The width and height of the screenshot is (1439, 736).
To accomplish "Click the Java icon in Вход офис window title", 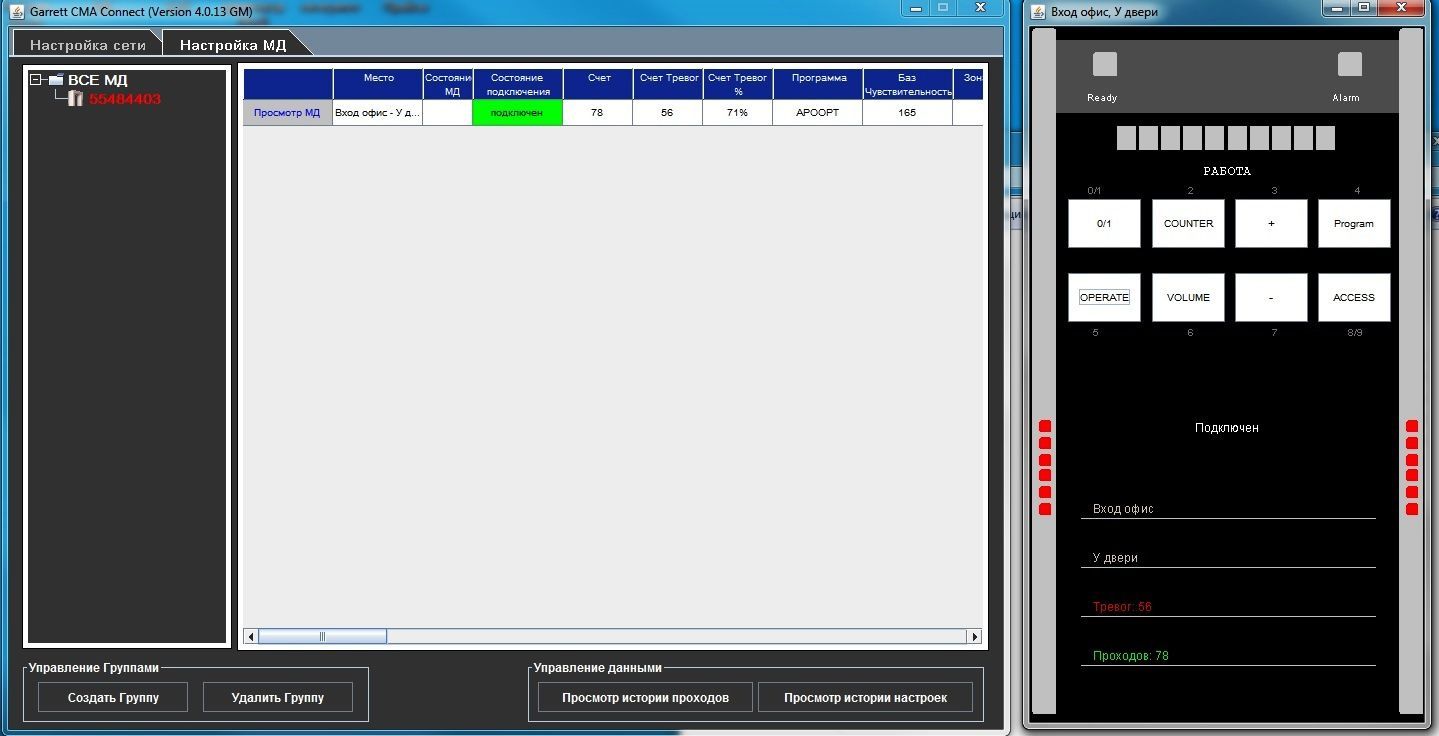I will [x=1039, y=12].
